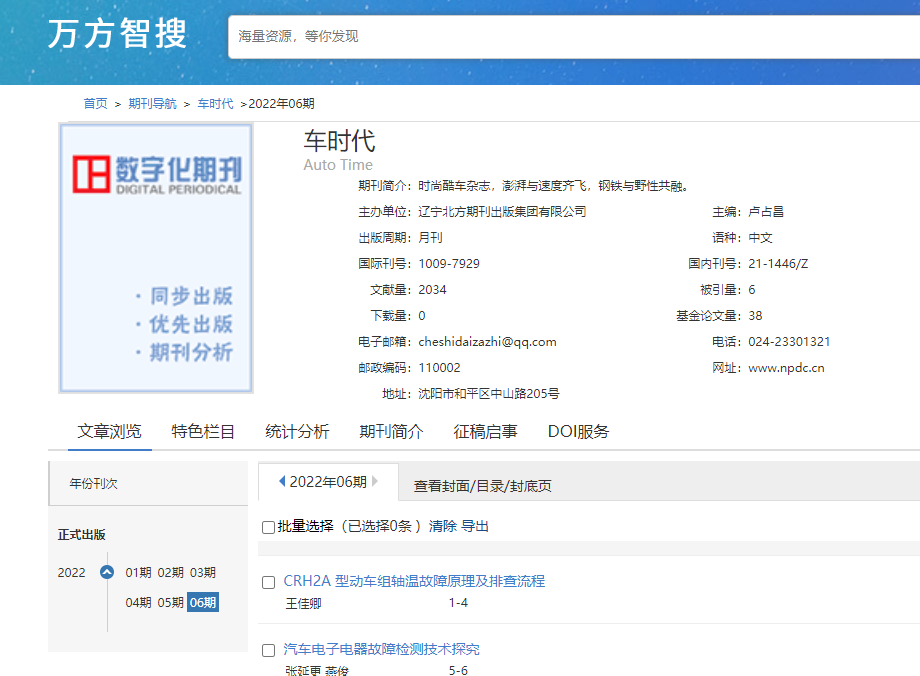This screenshot has width=920, height=676.
Task: Open 查看封面/目录/封底页 tab
Action: pos(482,486)
